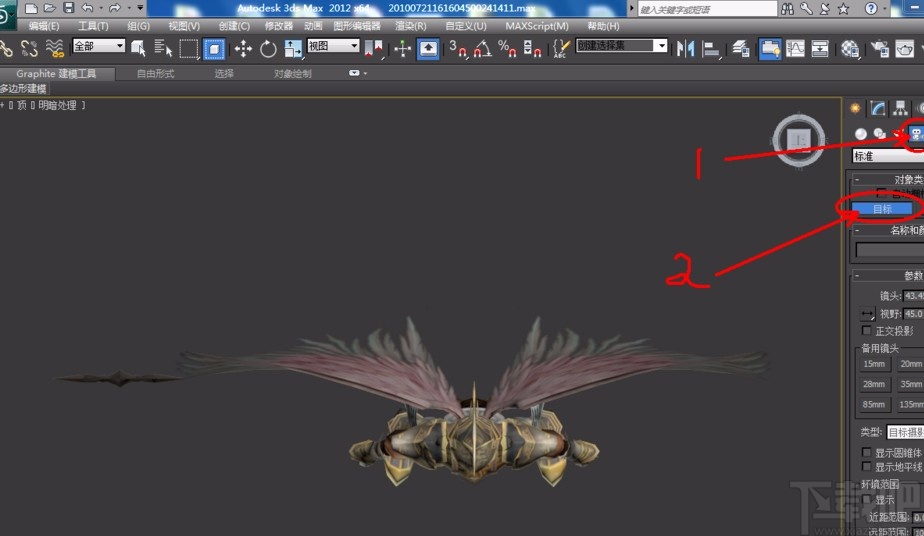The height and width of the screenshot is (536, 924).
Task: Open the Help question mark icon
Action: tap(870, 8)
